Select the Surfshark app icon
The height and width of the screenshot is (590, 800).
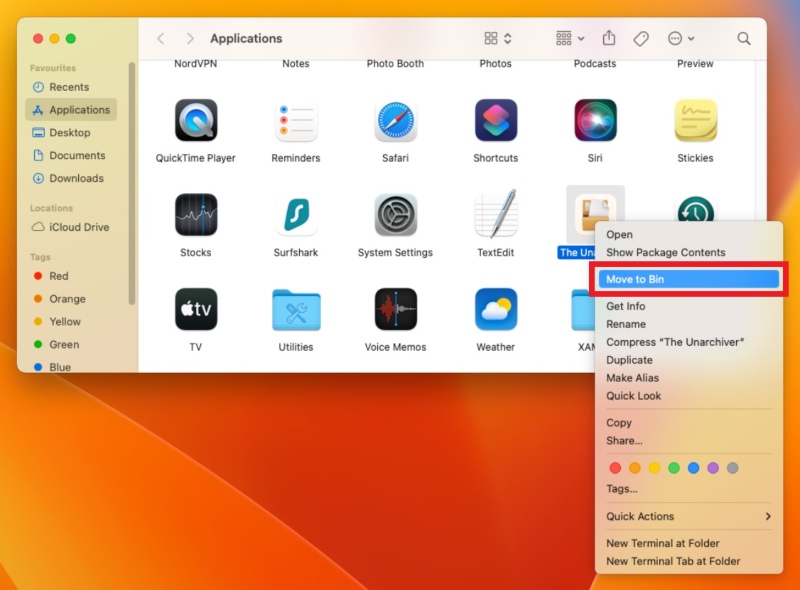tap(296, 215)
